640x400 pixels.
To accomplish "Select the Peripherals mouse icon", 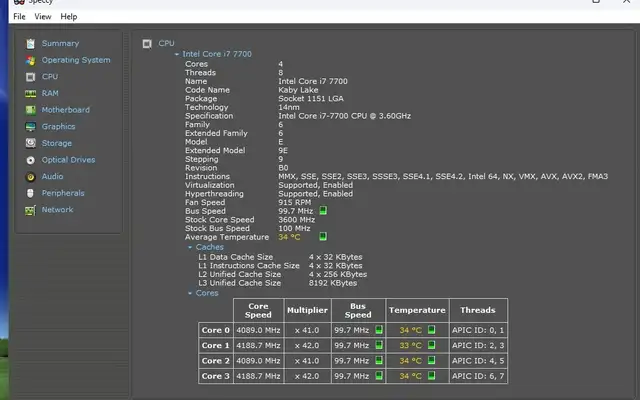I will coord(30,193).
